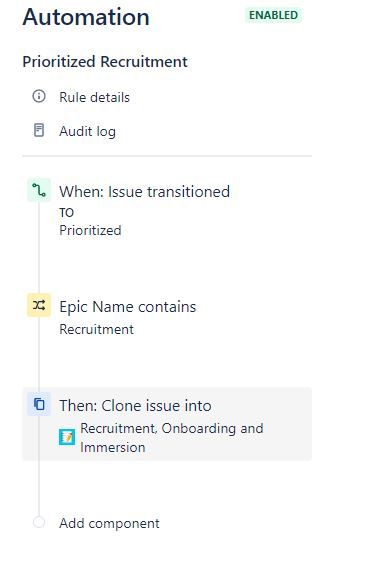Viewport: 384px width, 581px height.
Task: Click the Recruitment project notepad icon
Action: [x=67, y=437]
